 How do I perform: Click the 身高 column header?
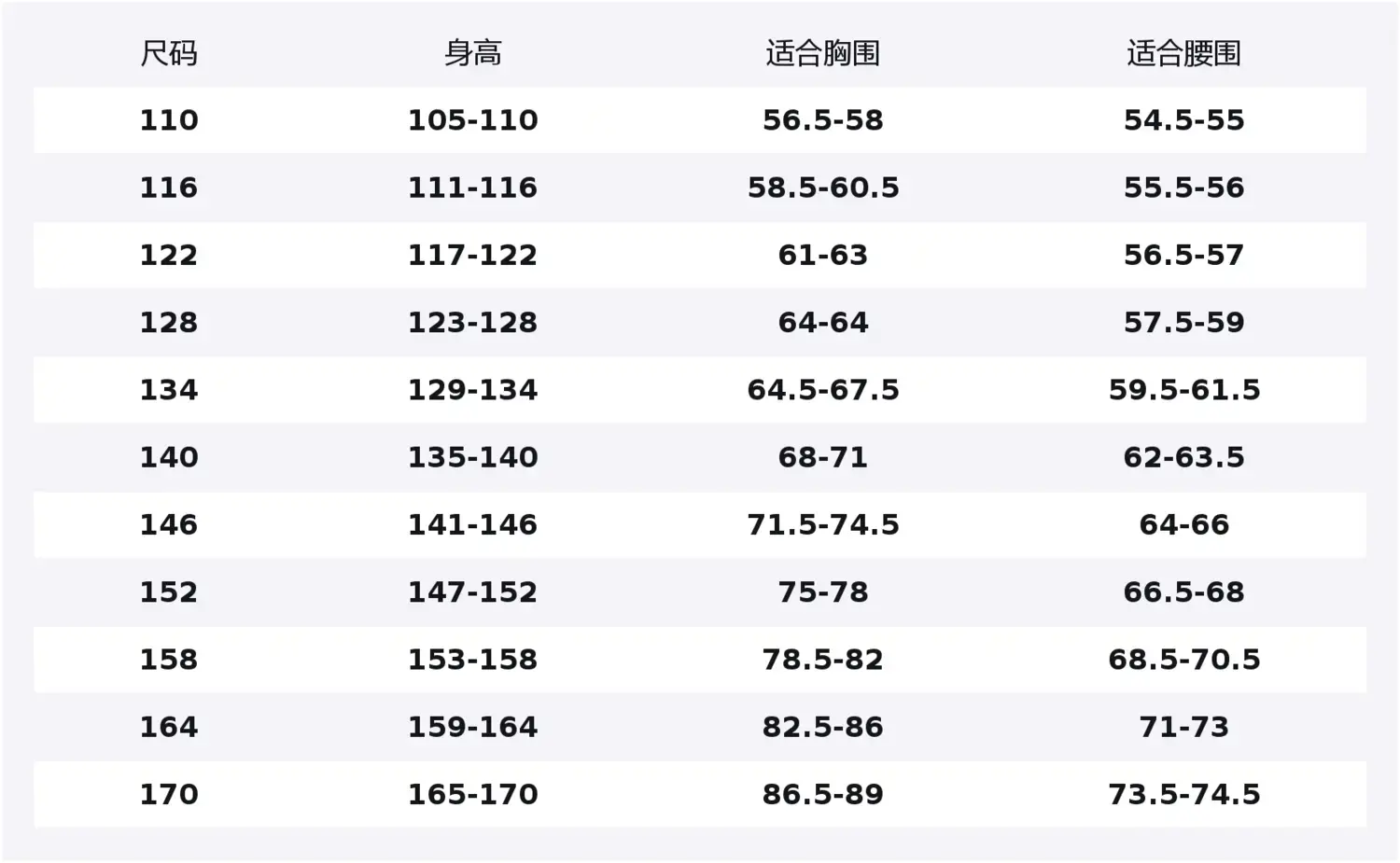pyautogui.click(x=472, y=53)
